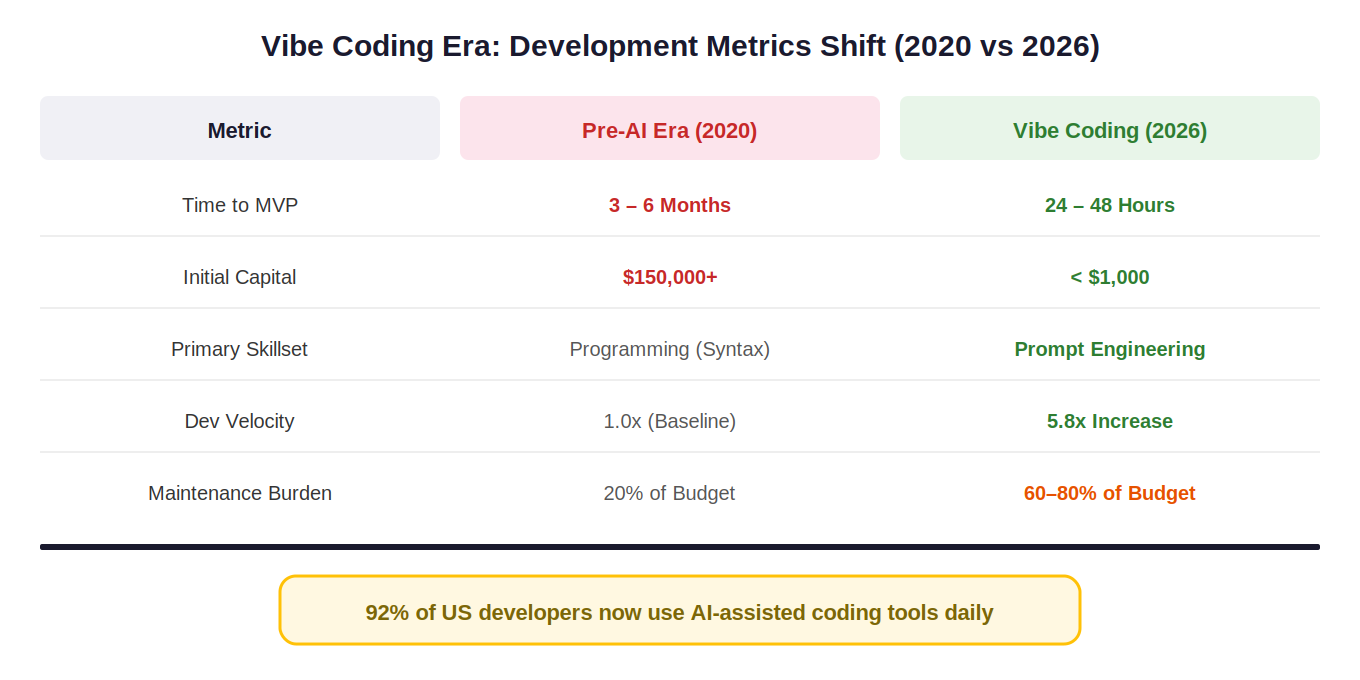1360x680 pixels.
Task: Click the '$150,000+' value
Action: coord(669,277)
